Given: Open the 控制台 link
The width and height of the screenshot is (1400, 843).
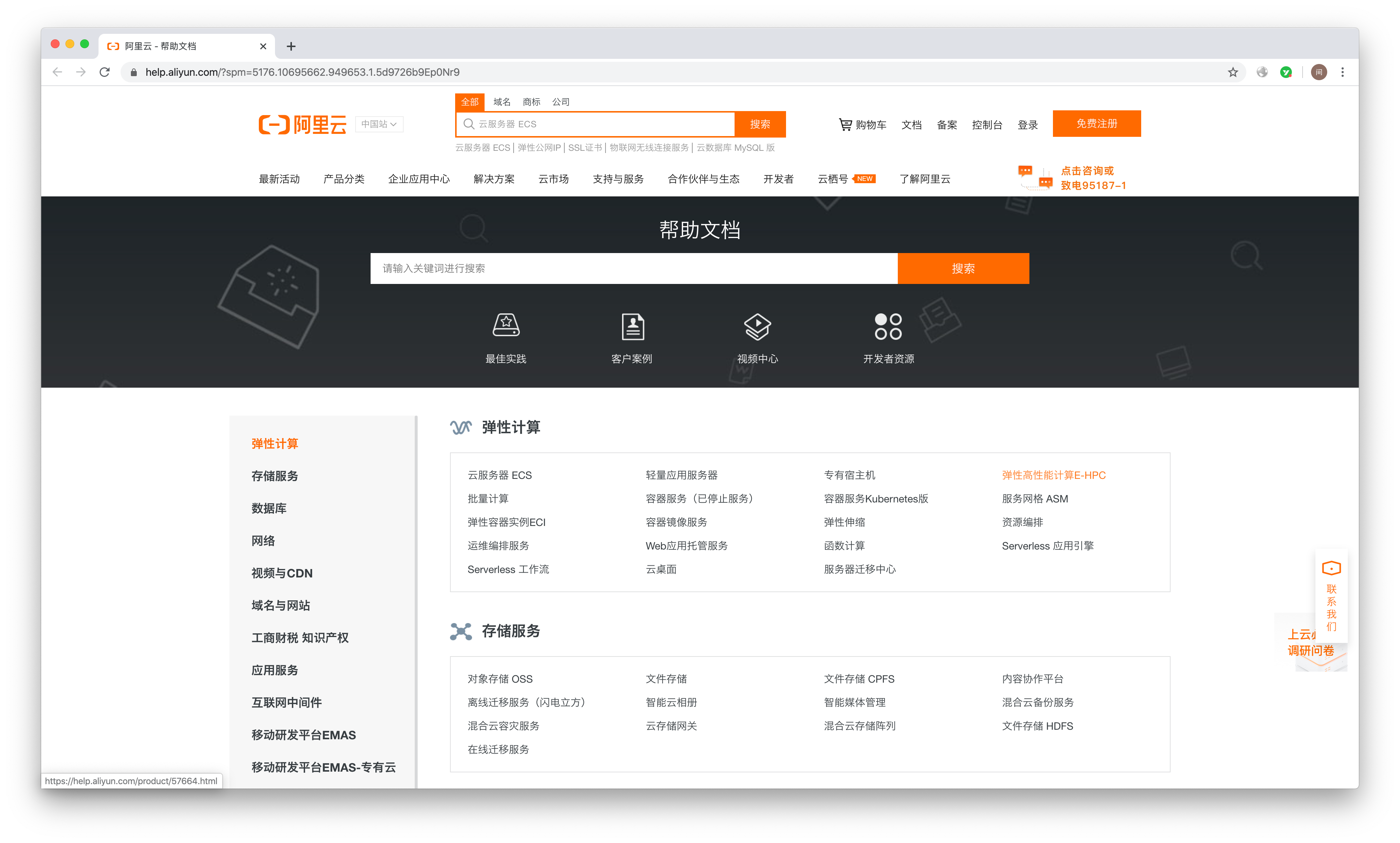Looking at the screenshot, I should [987, 124].
